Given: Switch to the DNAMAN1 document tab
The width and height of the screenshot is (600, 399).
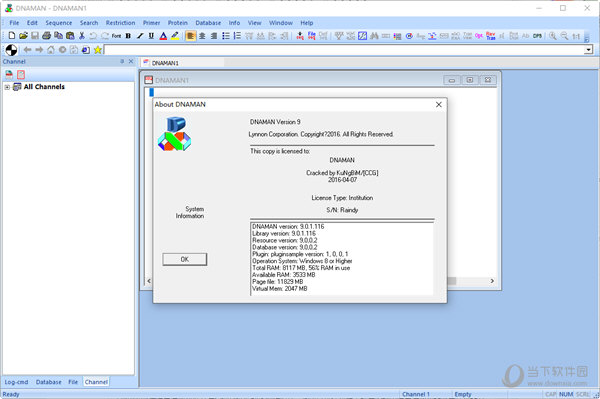Looking at the screenshot, I should tap(165, 63).
